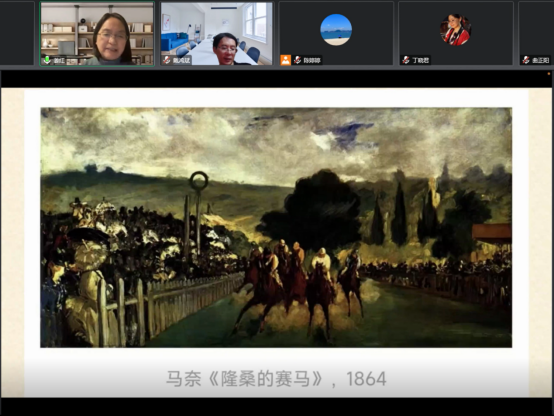
Task: Click the horse racing painting in the shared slide
Action: click(276, 227)
